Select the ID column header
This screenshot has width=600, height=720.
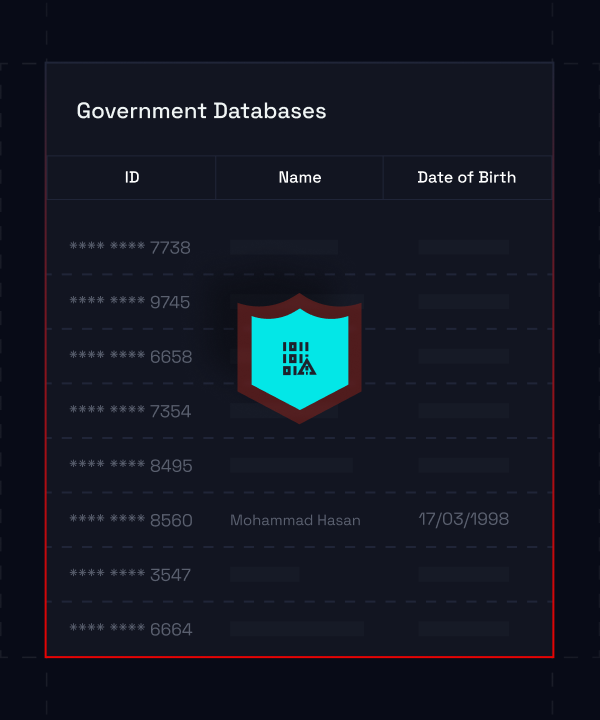click(x=132, y=178)
